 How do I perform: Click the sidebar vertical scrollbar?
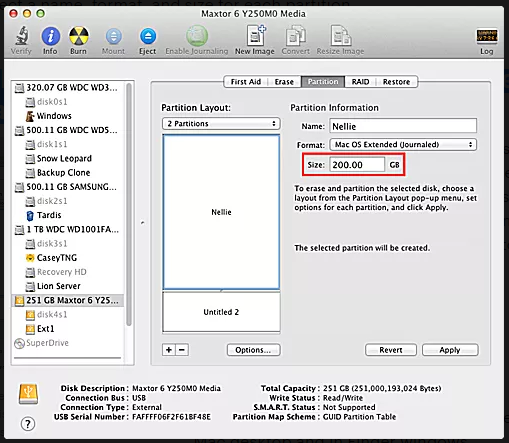coord(129,205)
